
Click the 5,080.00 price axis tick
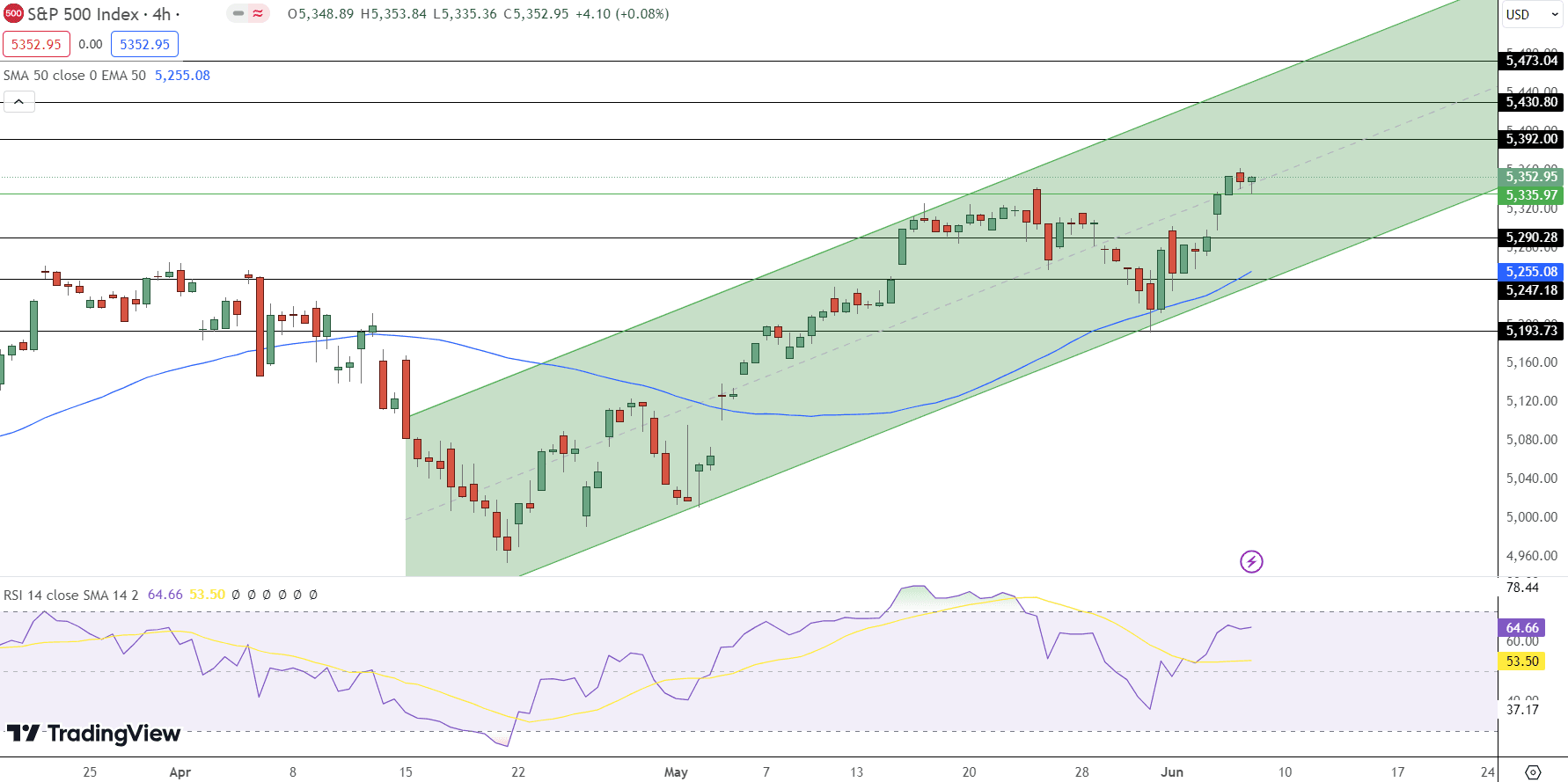(x=1532, y=440)
